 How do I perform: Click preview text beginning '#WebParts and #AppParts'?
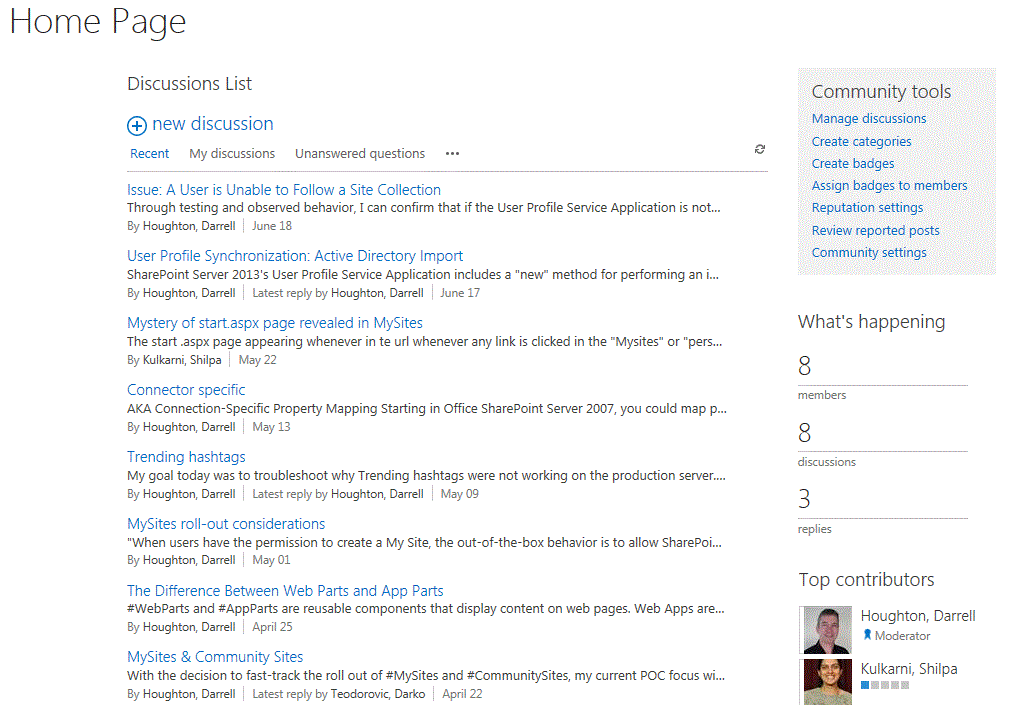click(426, 609)
